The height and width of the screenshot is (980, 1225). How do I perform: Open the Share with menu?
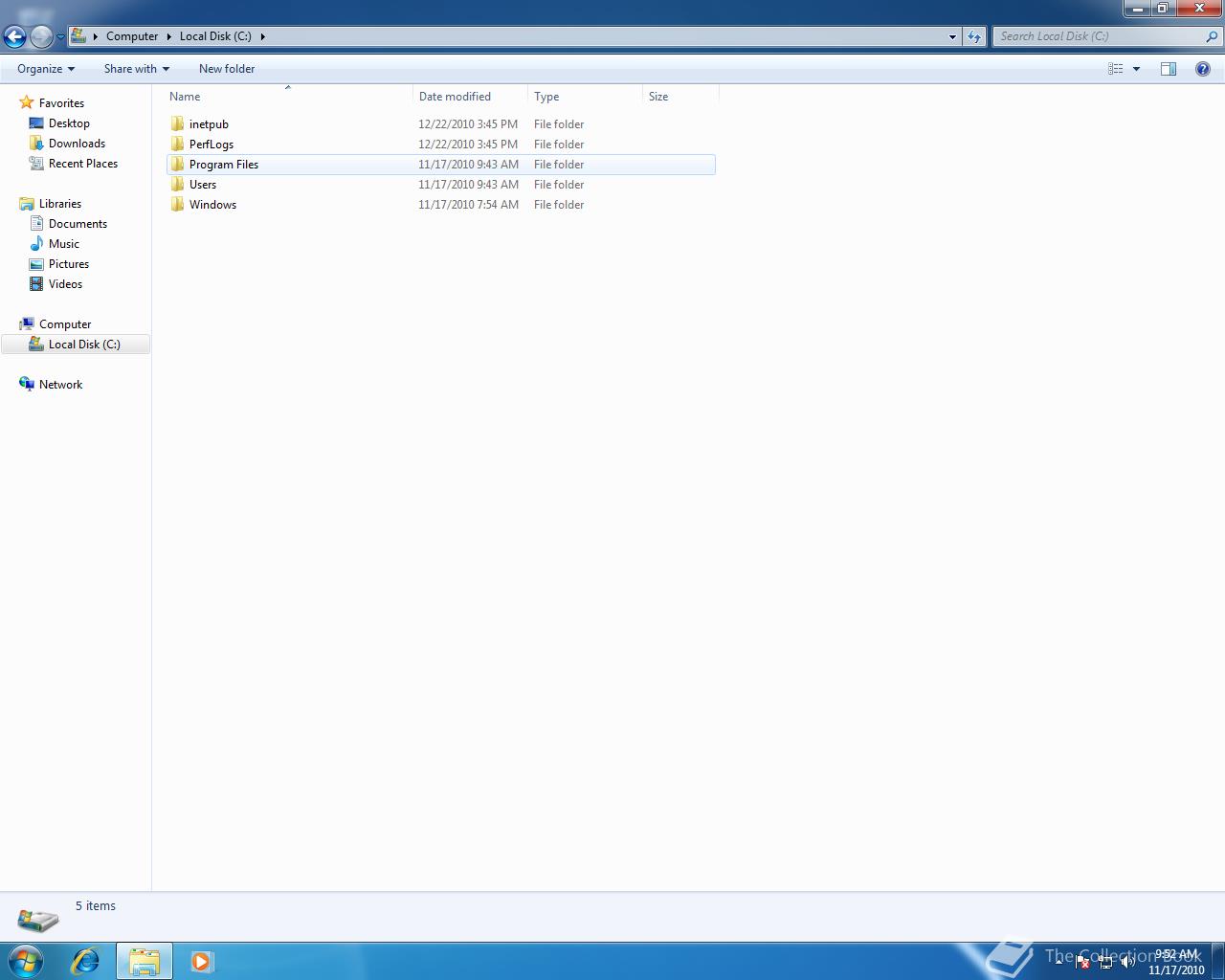[135, 68]
